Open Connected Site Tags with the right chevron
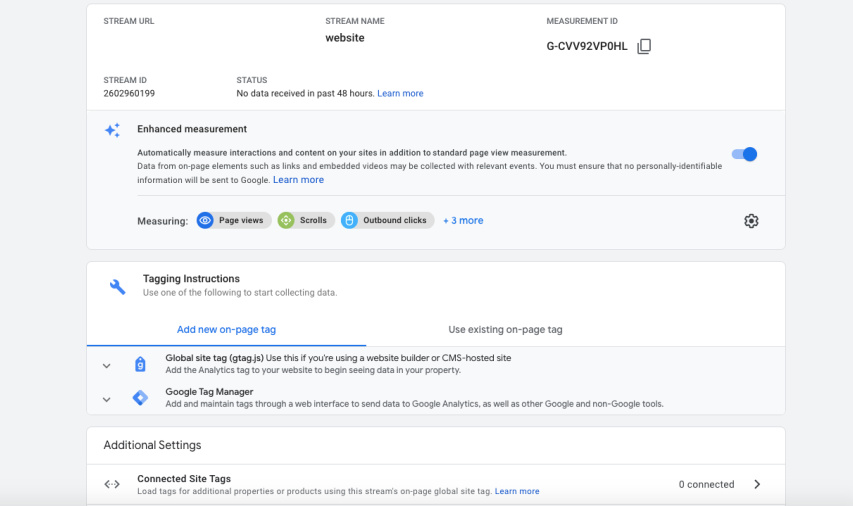Screen dimensions: 853x506 757,485
